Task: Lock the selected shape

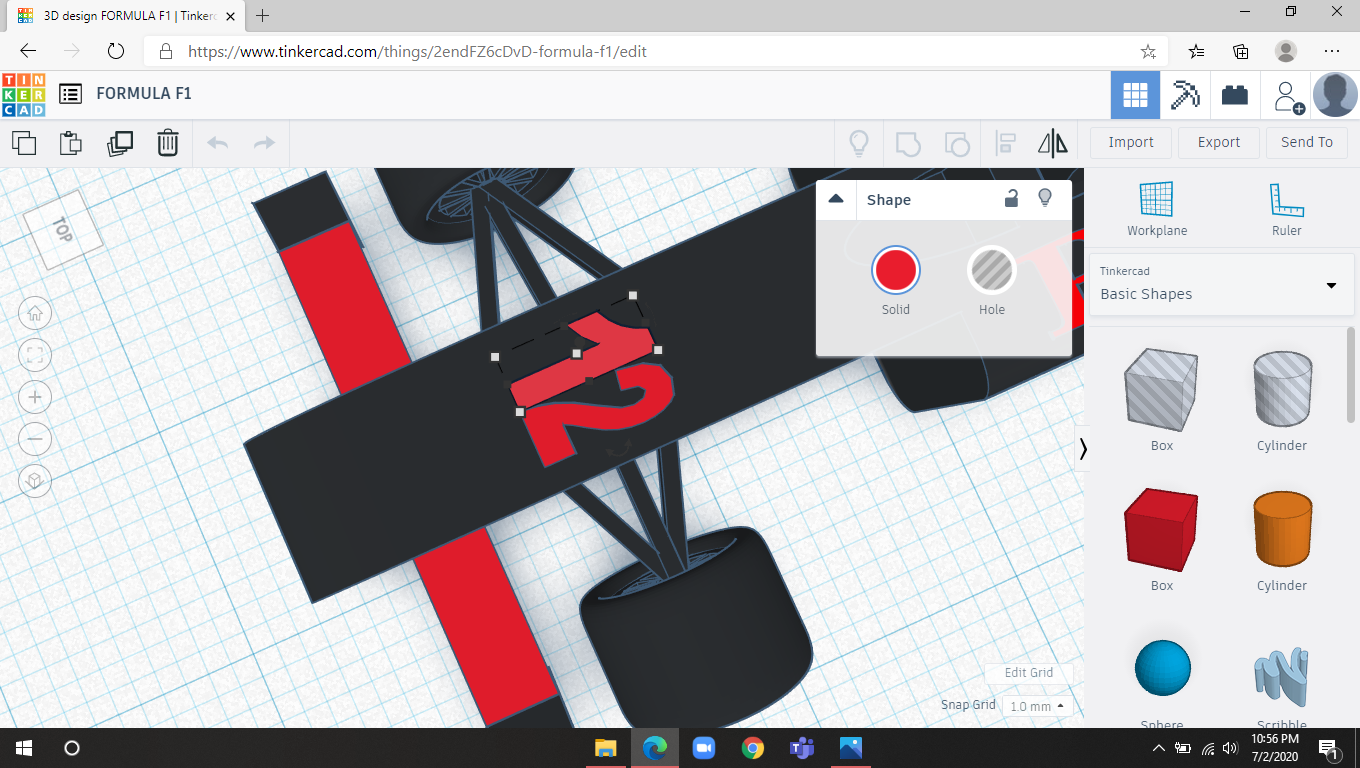Action: pyautogui.click(x=1011, y=199)
